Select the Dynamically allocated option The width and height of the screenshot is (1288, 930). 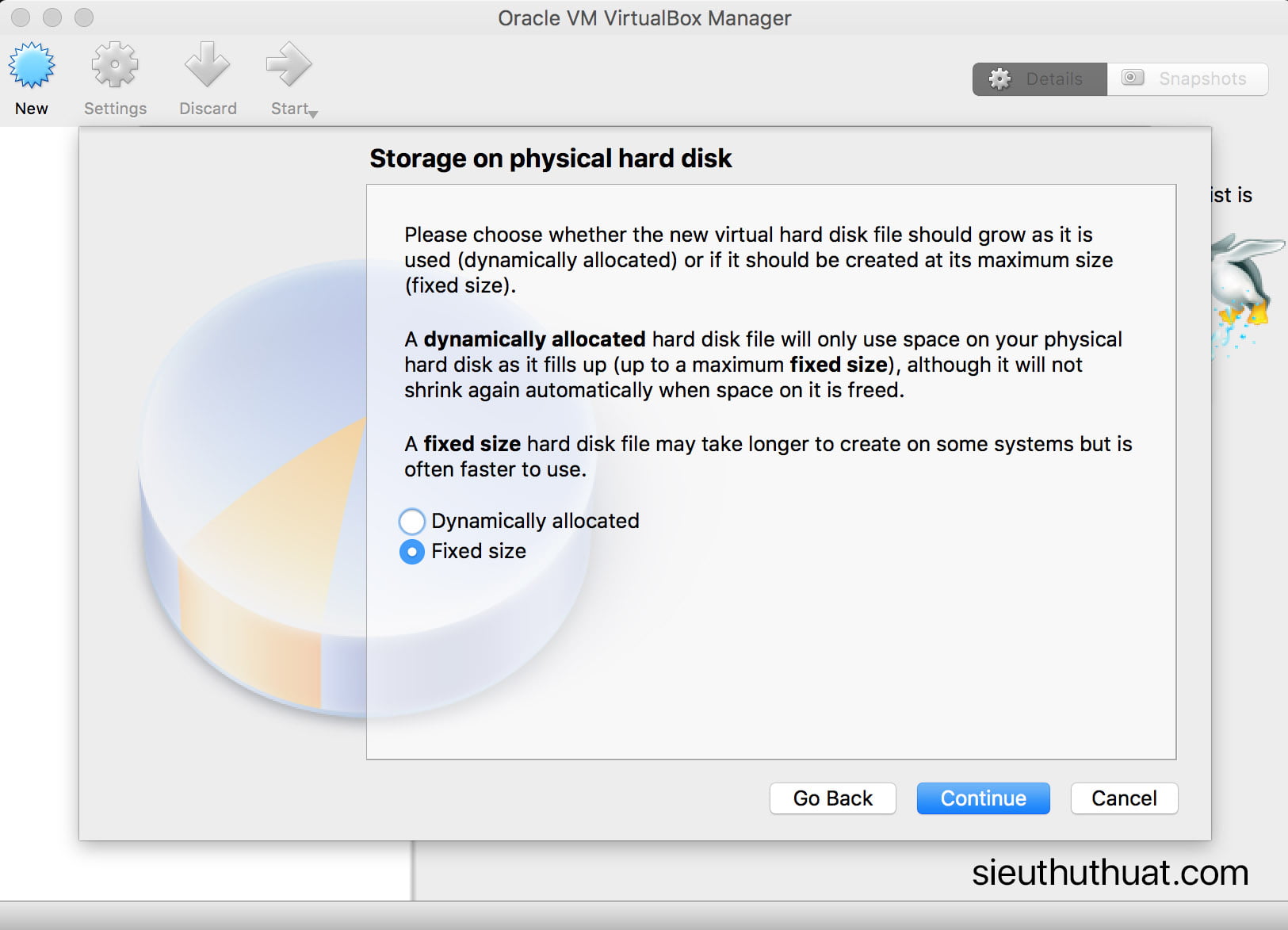412,522
